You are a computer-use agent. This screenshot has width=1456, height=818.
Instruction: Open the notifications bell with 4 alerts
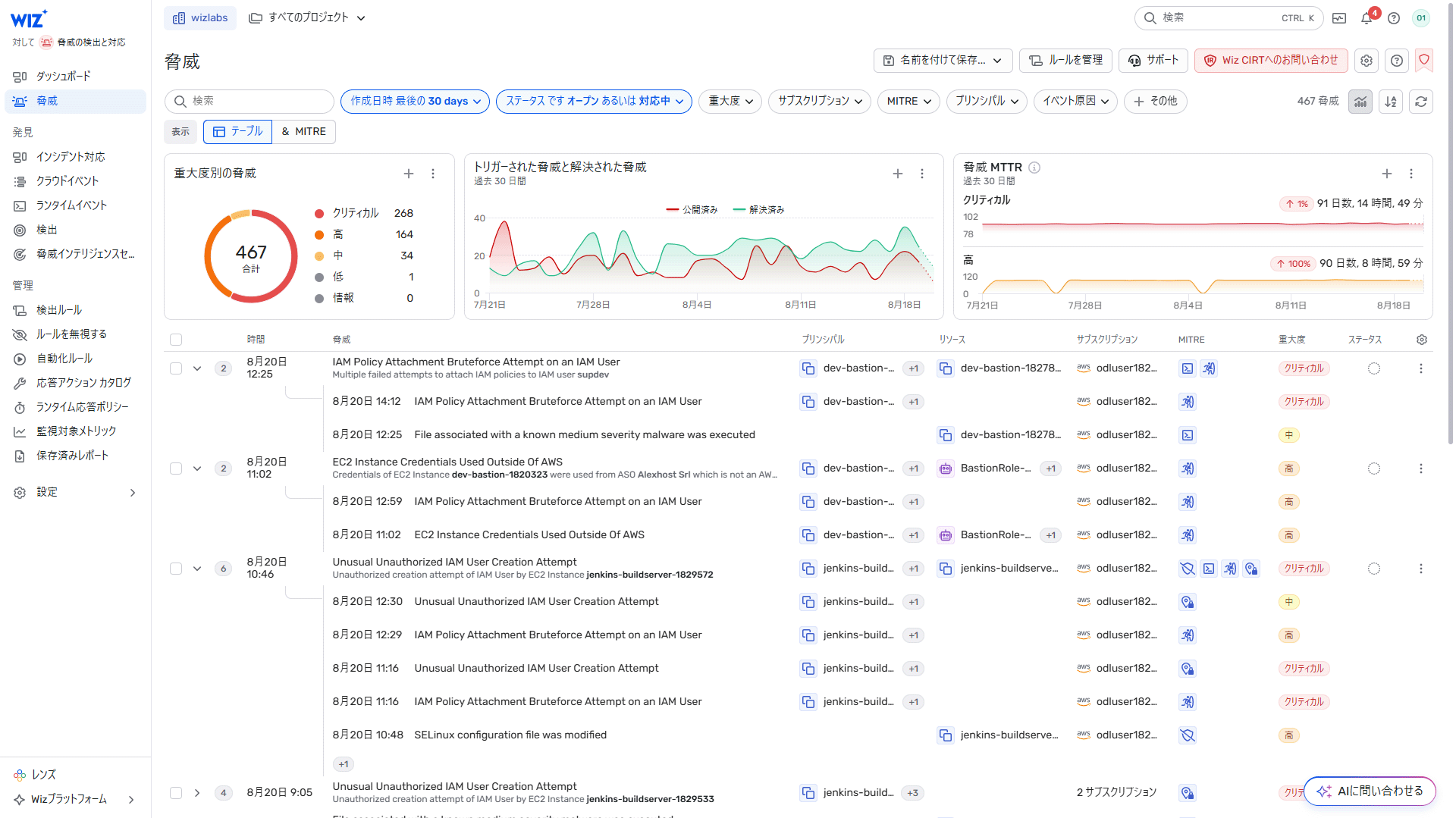(1366, 17)
